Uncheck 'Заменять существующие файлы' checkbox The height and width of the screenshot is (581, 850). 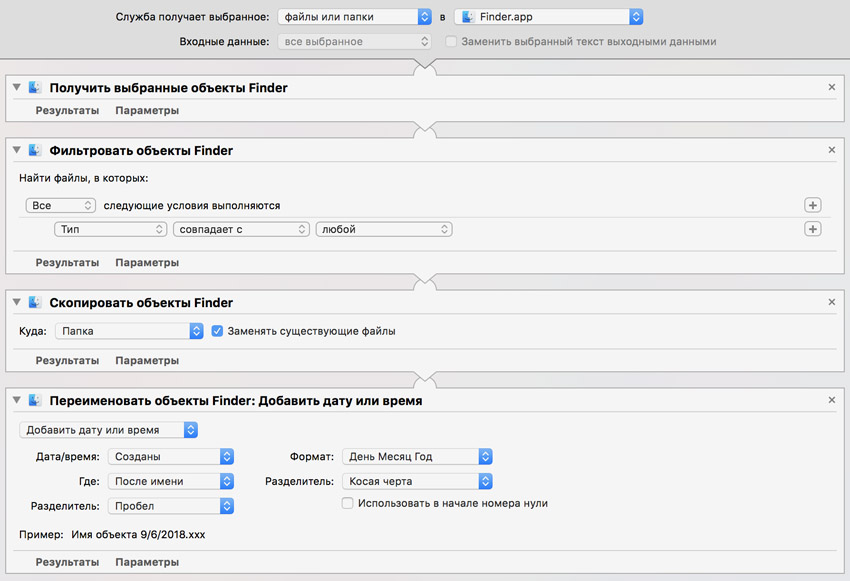217,331
